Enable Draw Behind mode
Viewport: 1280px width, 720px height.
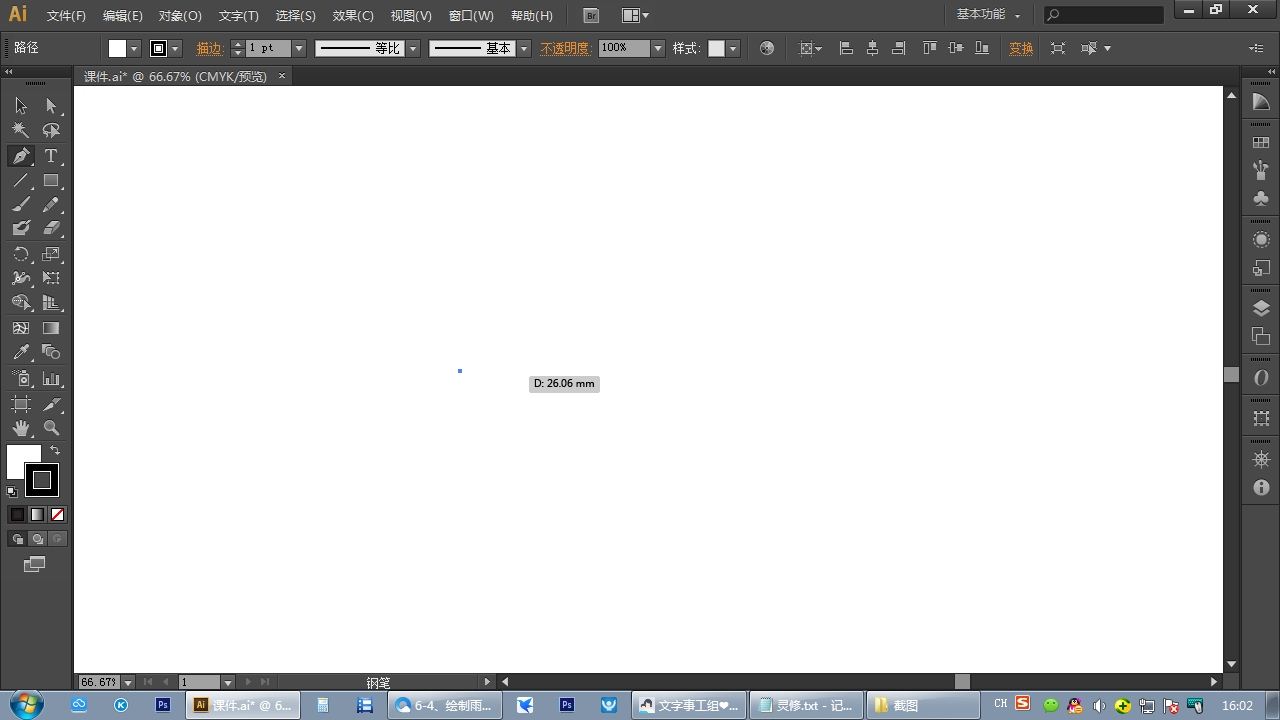37,539
